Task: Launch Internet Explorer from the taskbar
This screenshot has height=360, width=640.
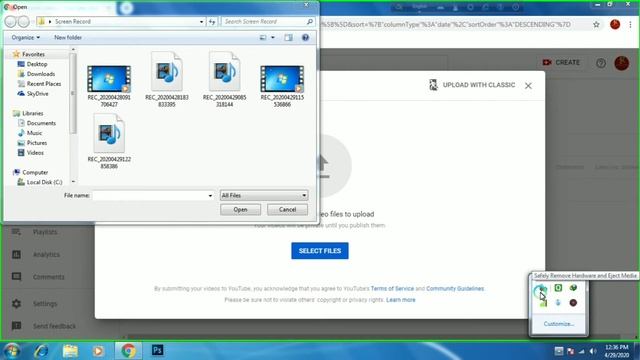Action: tap(41, 351)
